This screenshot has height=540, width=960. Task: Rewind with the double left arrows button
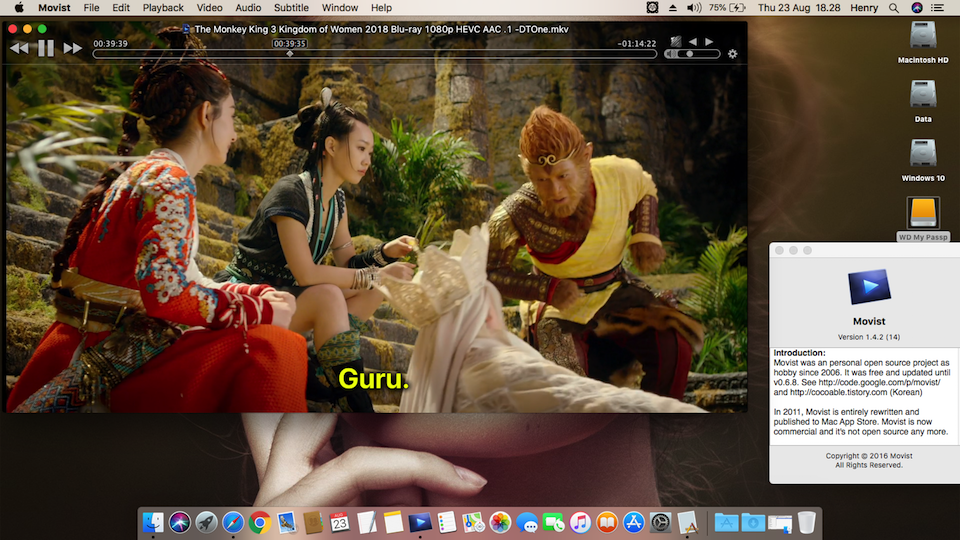coord(19,48)
